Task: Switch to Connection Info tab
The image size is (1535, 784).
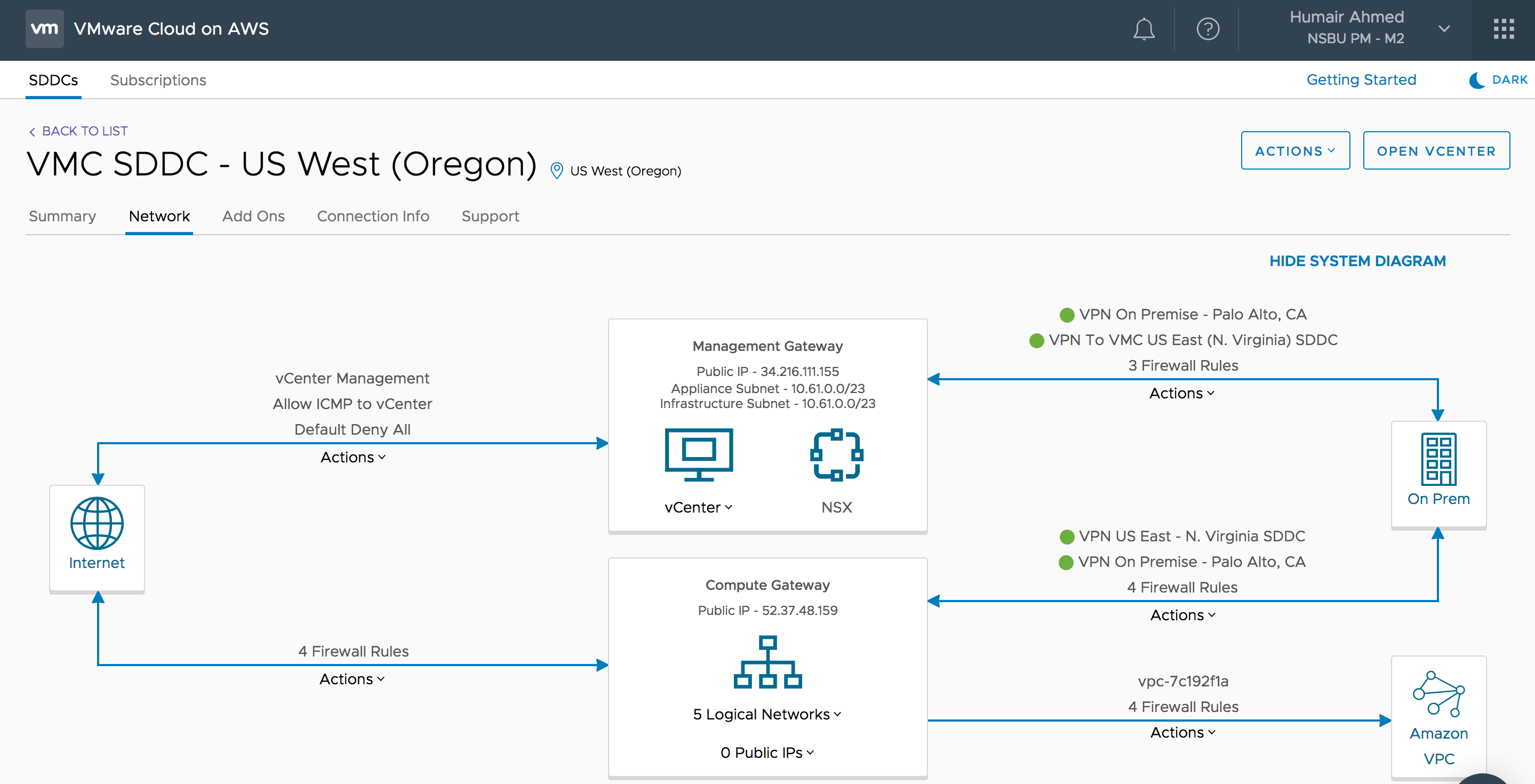Action: pyautogui.click(x=373, y=216)
